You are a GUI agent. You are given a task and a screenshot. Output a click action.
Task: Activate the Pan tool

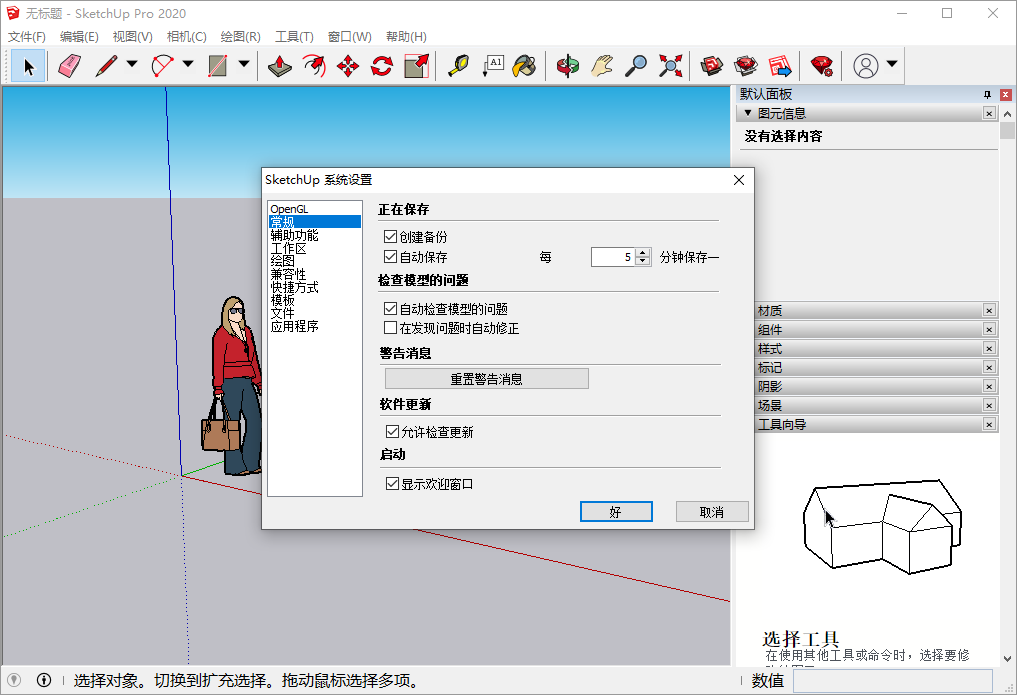click(x=602, y=66)
